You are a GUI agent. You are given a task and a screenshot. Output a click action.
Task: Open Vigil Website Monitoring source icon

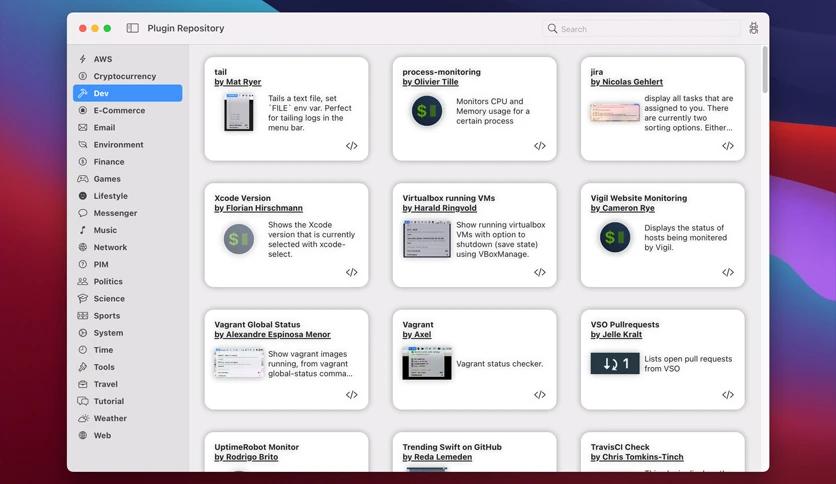click(728, 272)
